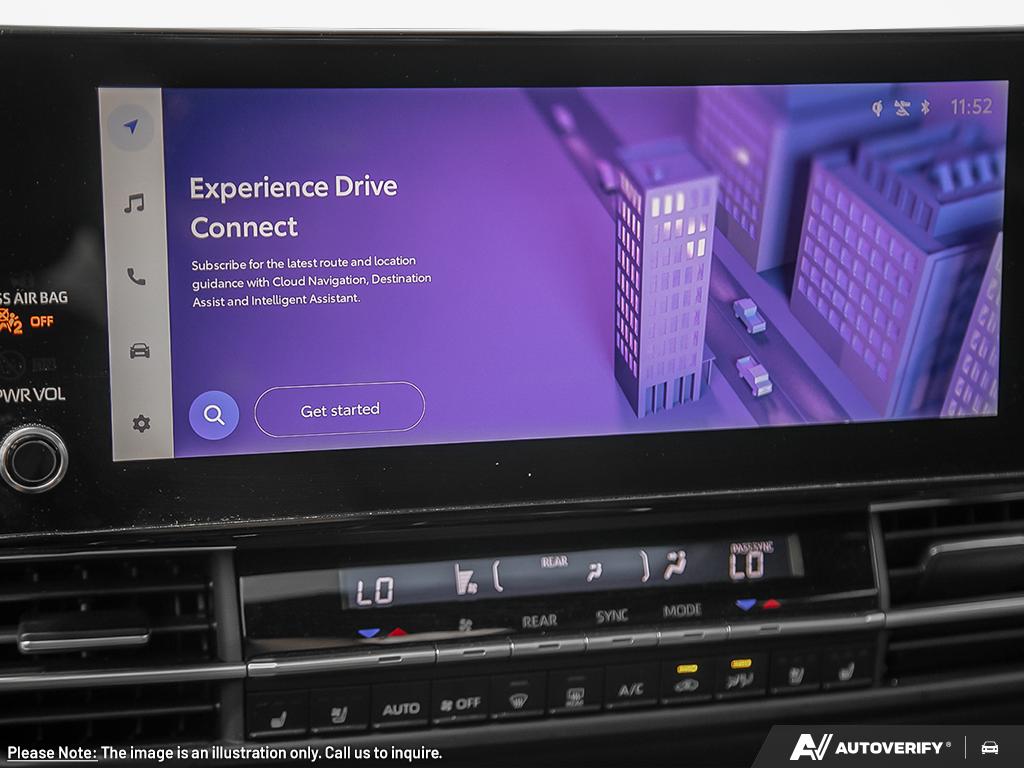Screen dimensions: 1024x768
Task: Open the navigation arrow icon in the sidebar
Action: coord(131,127)
